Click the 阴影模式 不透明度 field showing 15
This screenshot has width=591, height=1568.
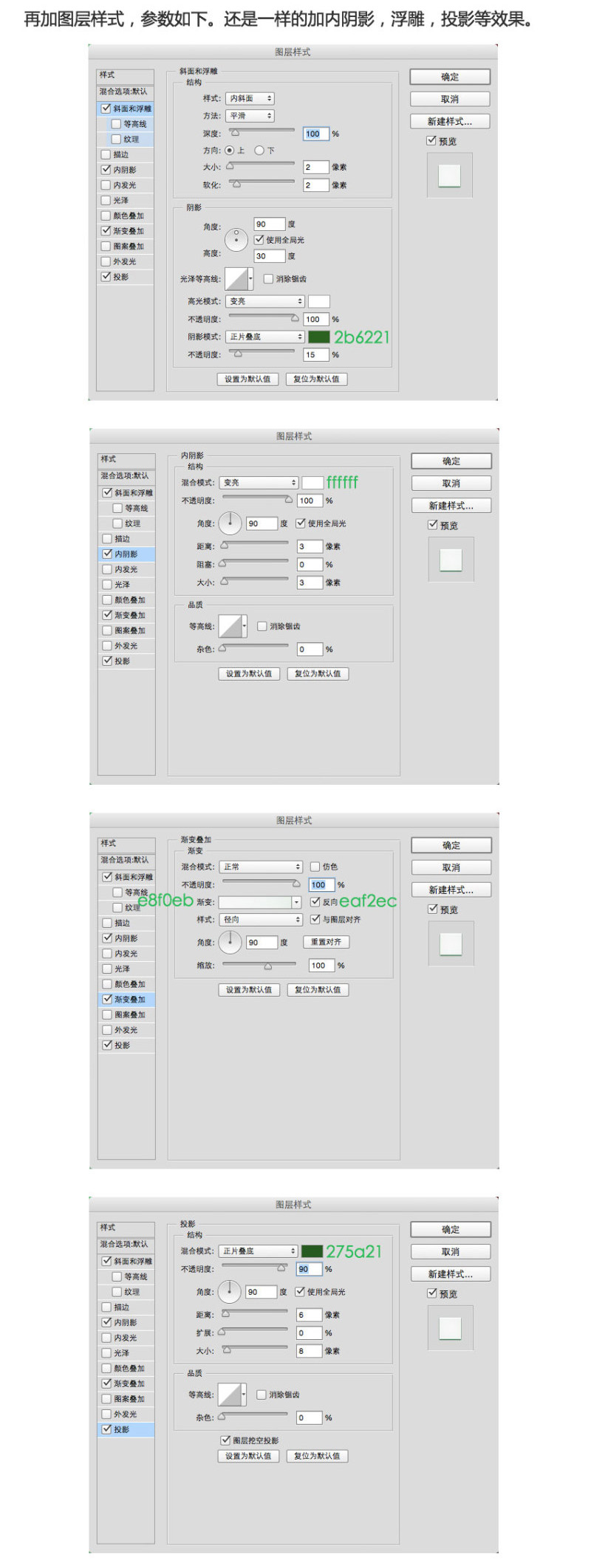[x=316, y=355]
